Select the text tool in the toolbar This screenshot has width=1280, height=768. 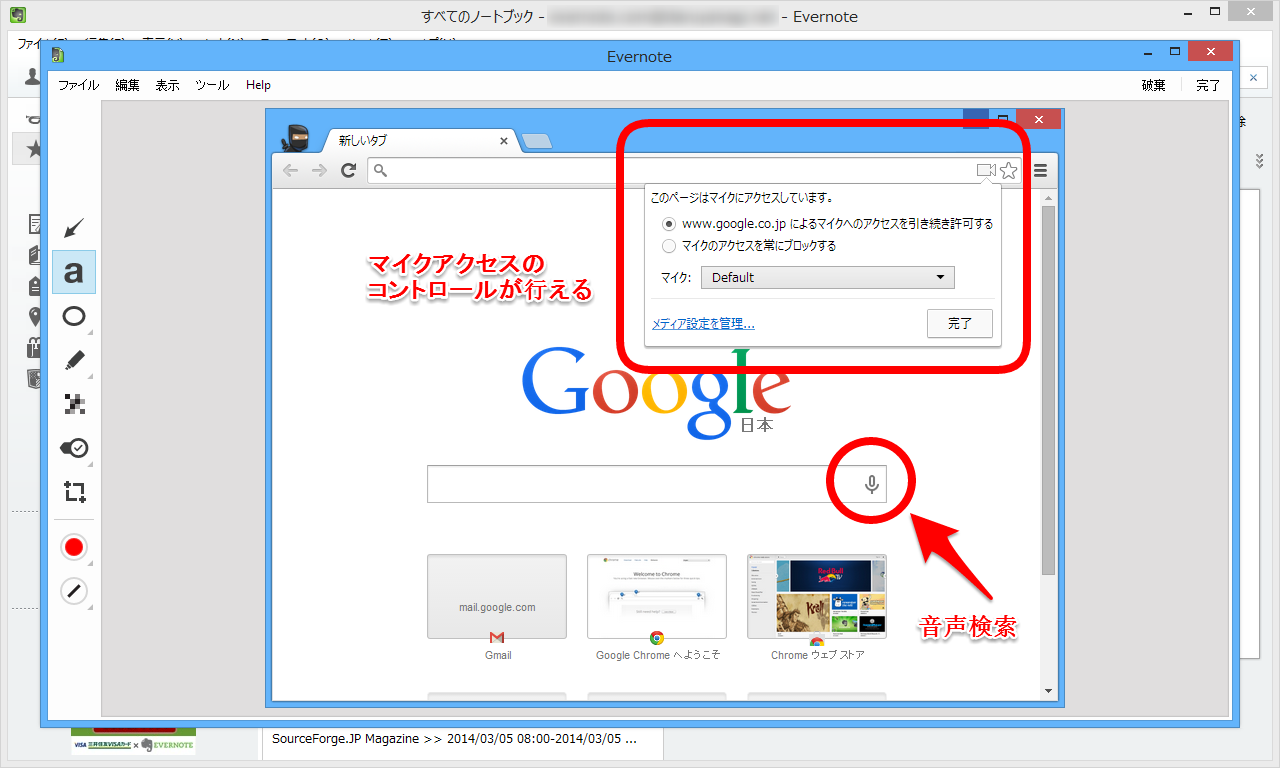point(74,270)
